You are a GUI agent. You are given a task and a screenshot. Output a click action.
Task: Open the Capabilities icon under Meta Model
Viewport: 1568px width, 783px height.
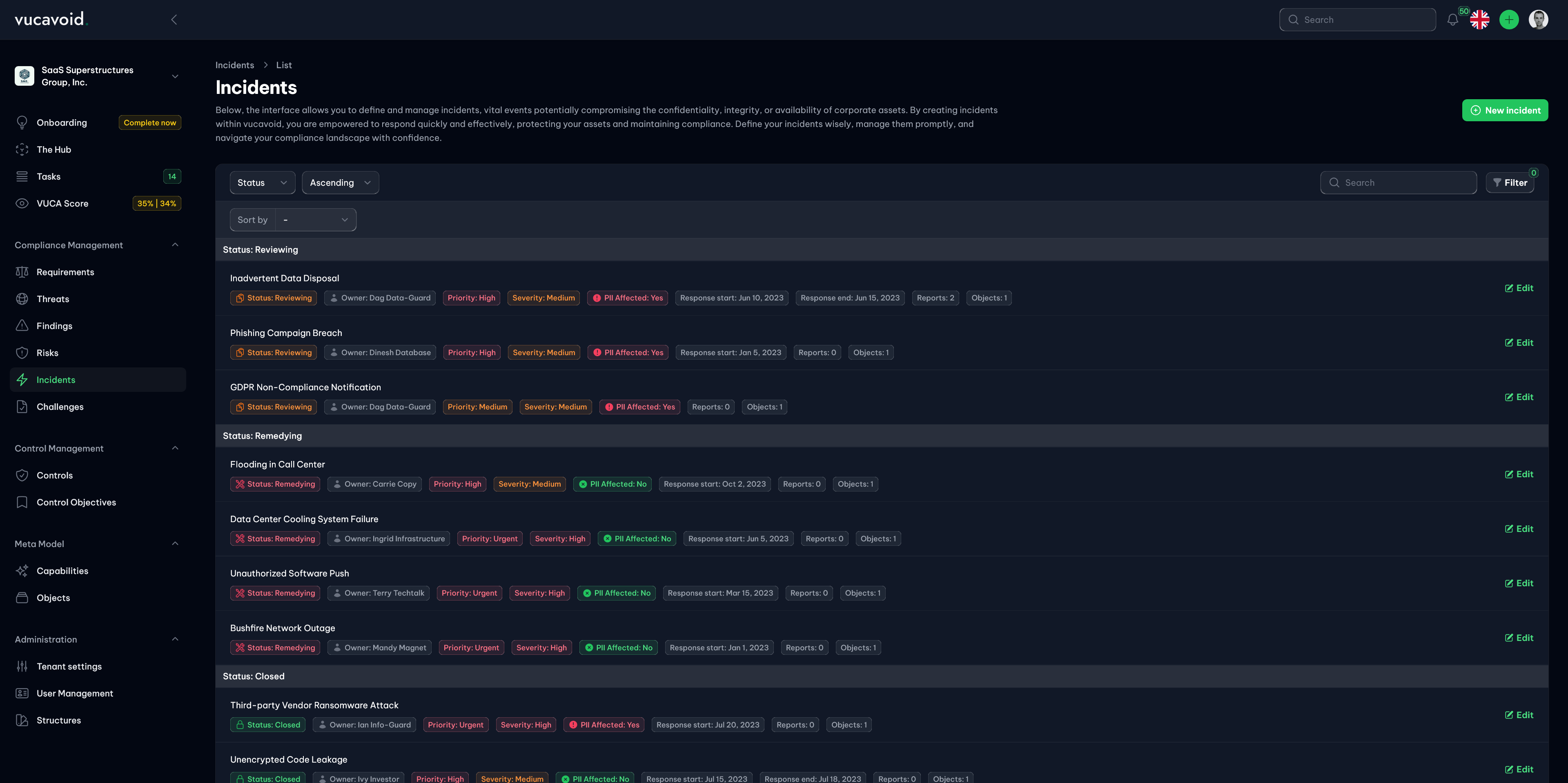(22, 571)
